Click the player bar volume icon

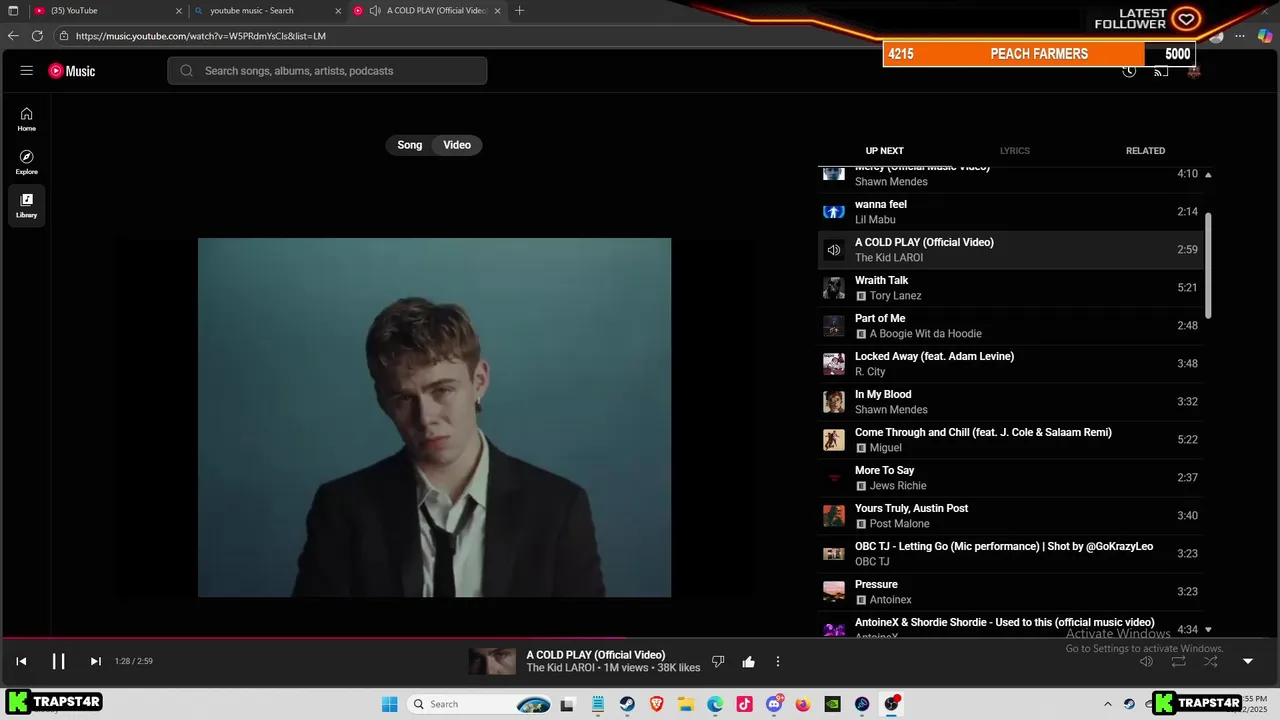click(x=1146, y=661)
